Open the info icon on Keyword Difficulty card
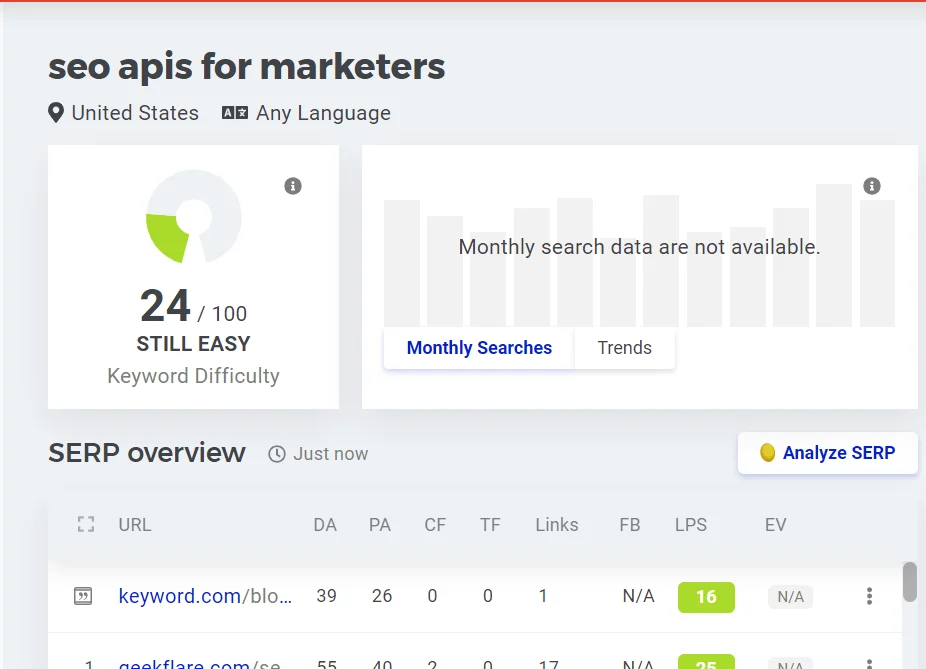926x669 pixels. pos(292,185)
